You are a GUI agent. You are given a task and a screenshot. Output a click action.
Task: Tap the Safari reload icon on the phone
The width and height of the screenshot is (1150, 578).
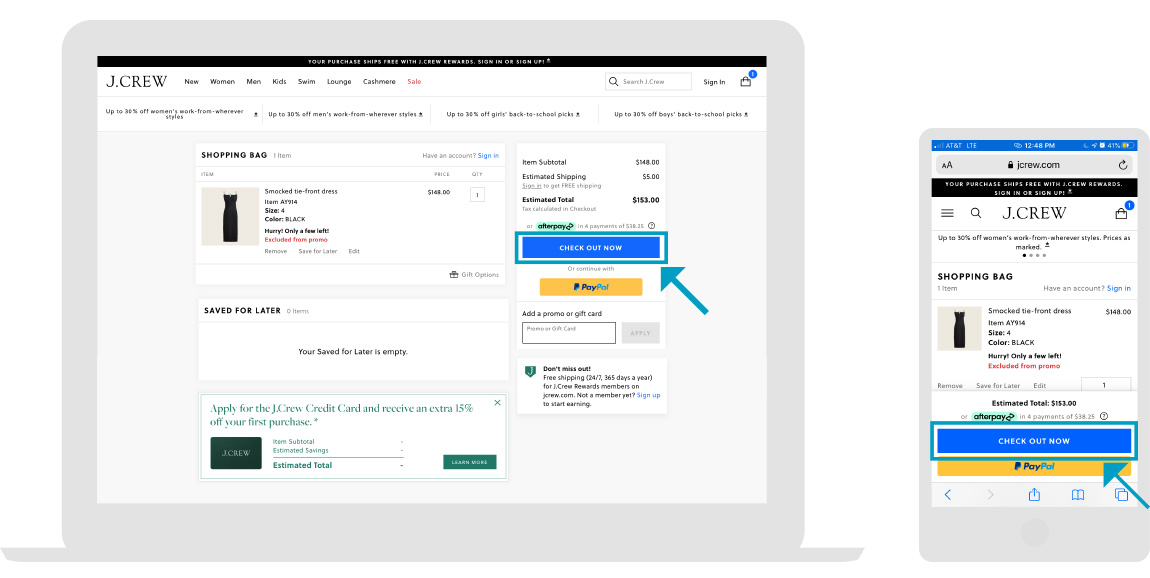[x=1123, y=165]
